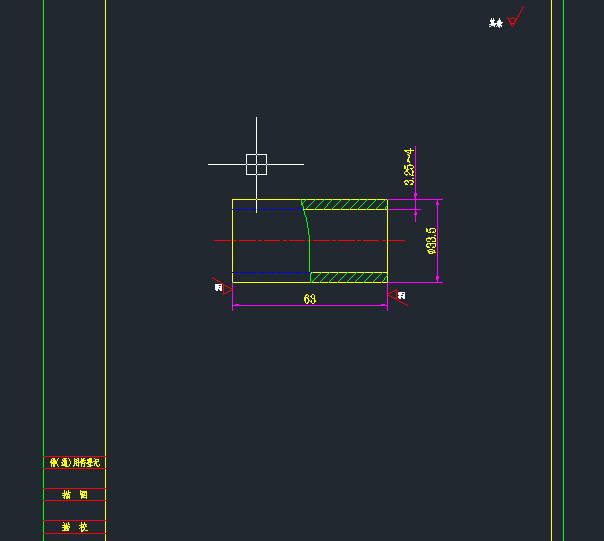Click the white 其余 label beside finish symbol

pyautogui.click(x=496, y=23)
